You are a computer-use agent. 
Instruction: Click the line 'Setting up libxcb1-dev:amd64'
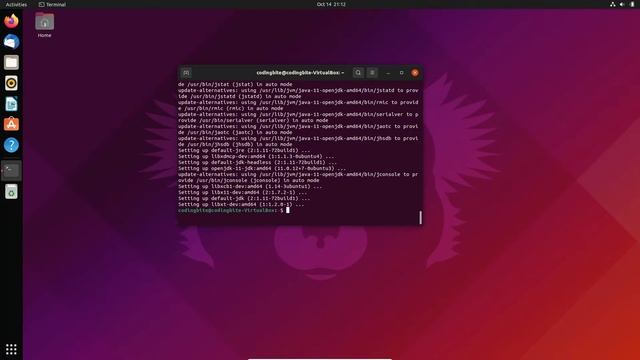click(250, 186)
